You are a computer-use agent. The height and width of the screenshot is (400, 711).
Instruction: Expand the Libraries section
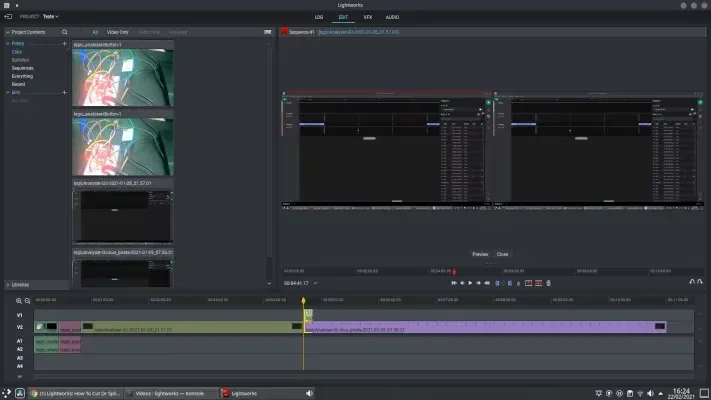pyautogui.click(x=8, y=285)
